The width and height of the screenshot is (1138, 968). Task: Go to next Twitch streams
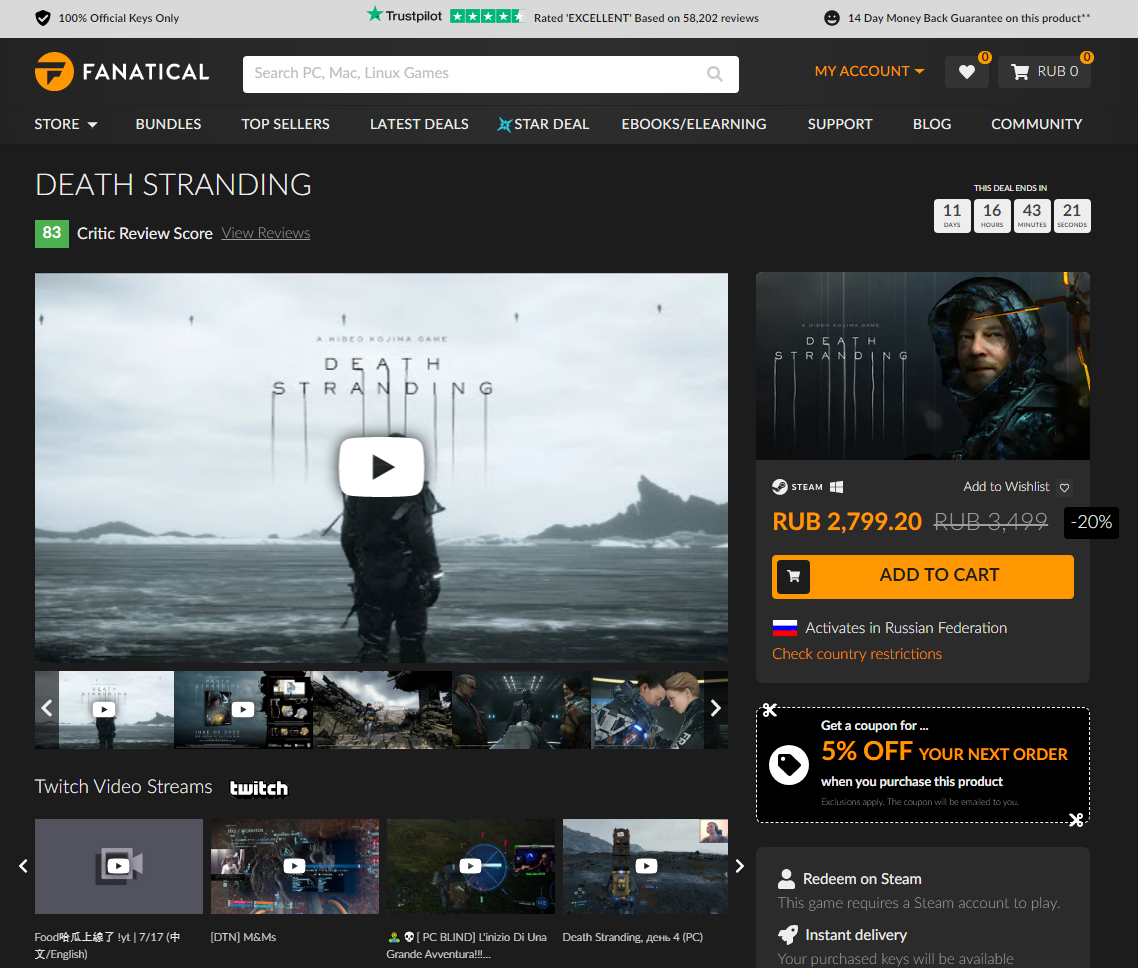pos(740,866)
